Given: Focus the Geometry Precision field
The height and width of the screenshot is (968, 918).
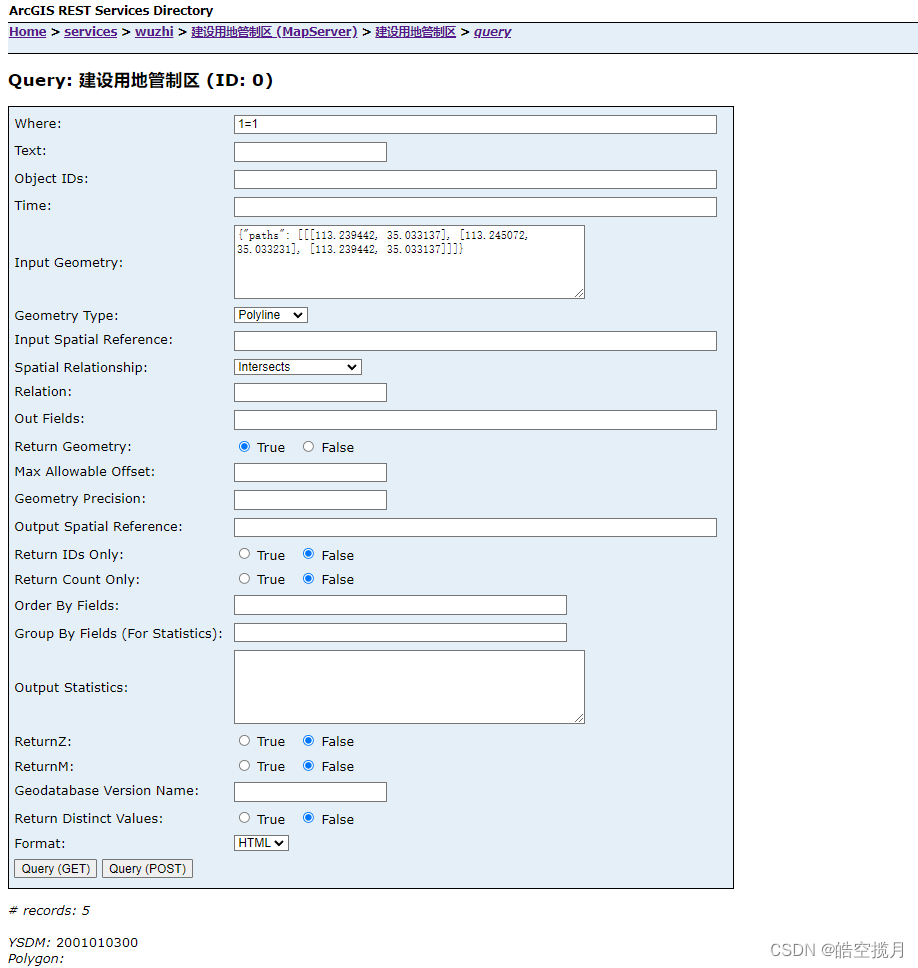Looking at the screenshot, I should pos(310,500).
